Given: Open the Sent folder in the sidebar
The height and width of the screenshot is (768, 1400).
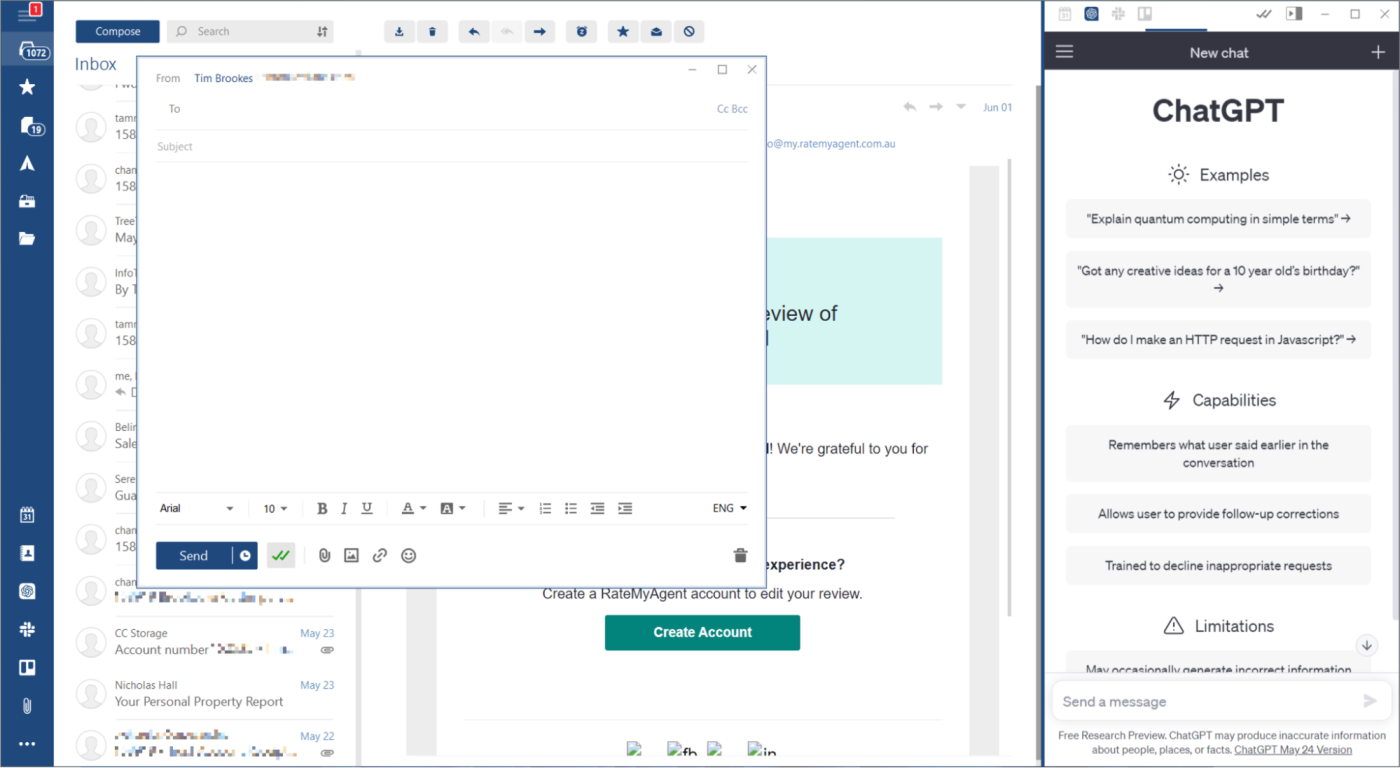Looking at the screenshot, I should tap(27, 163).
